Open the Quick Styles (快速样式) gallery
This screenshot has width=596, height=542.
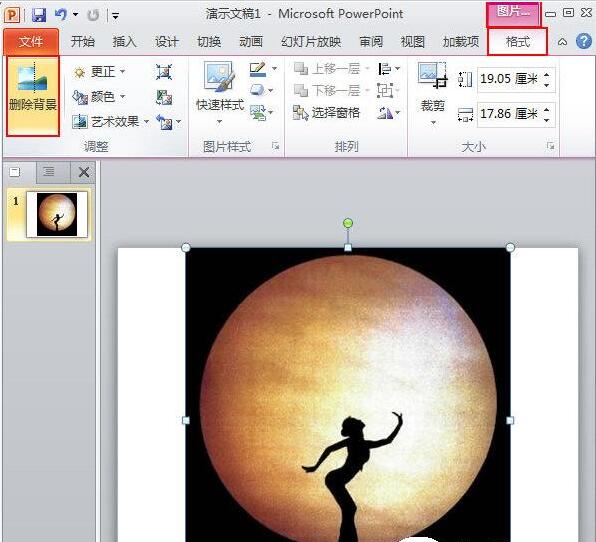pos(220,93)
